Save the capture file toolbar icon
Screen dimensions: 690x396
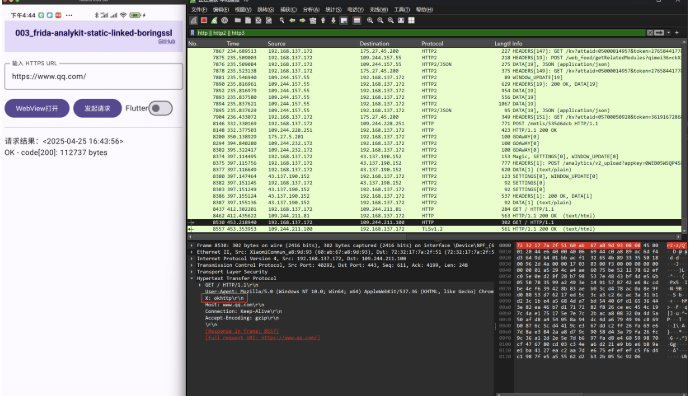point(248,20)
